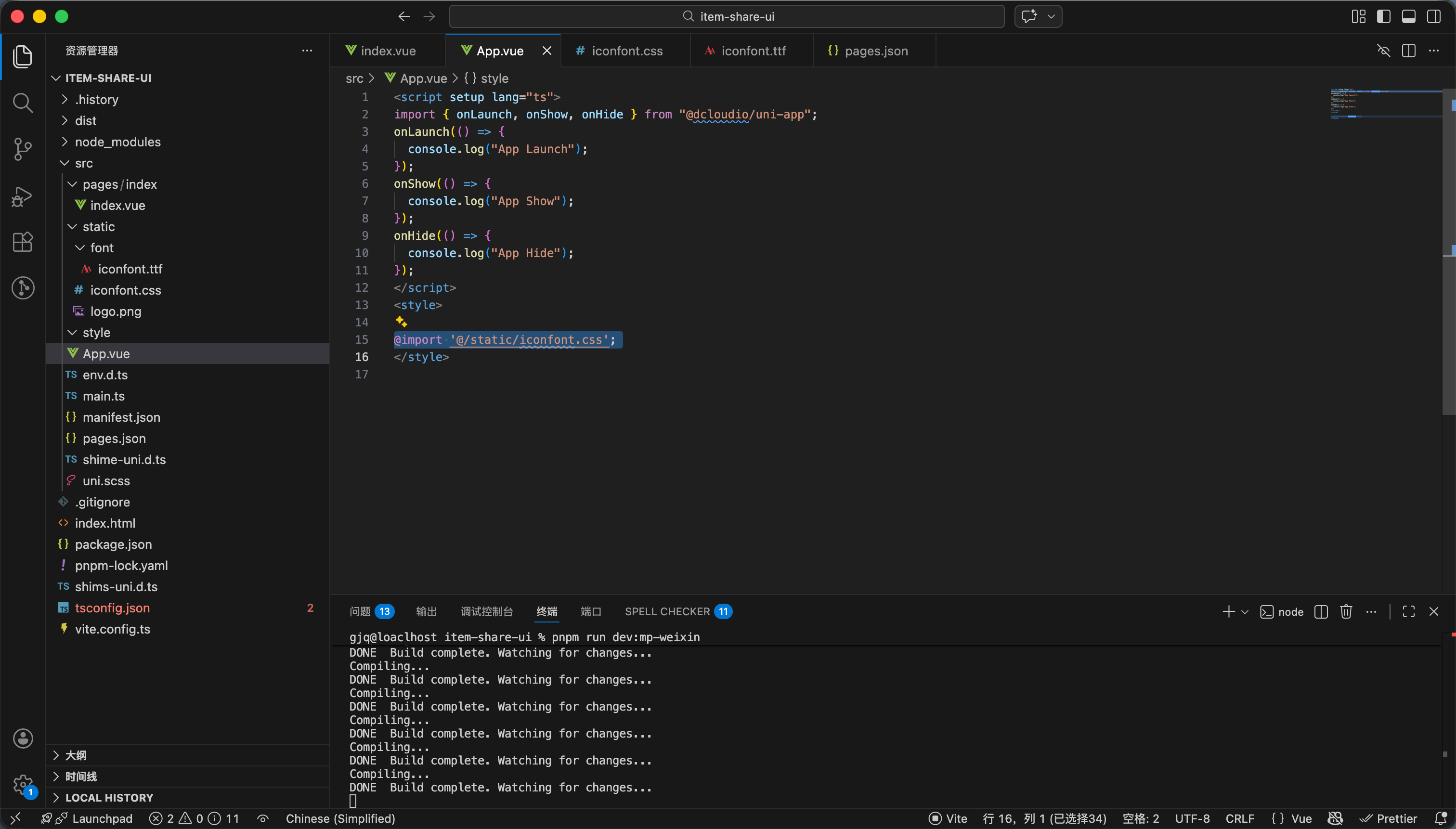Open the Source Control view
Viewport: 1456px width, 829px height.
pos(22,149)
